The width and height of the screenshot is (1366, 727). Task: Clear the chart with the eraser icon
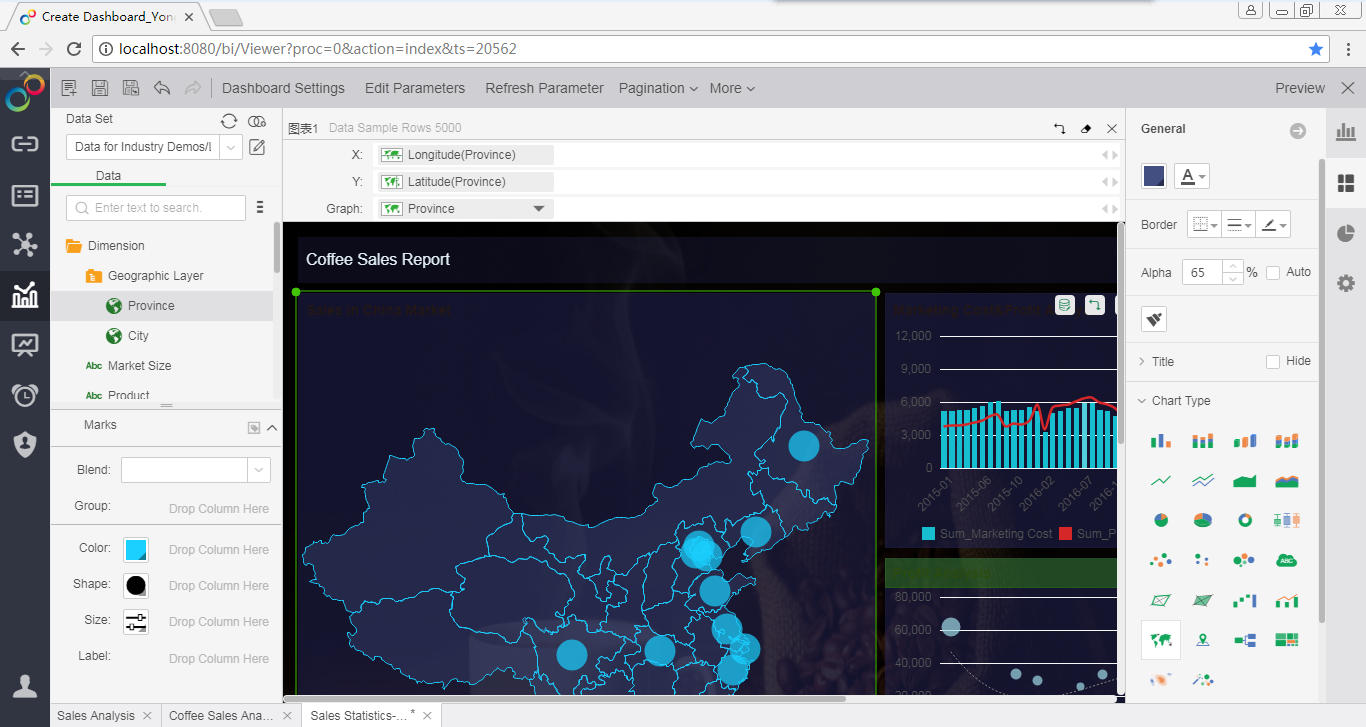tap(1086, 129)
